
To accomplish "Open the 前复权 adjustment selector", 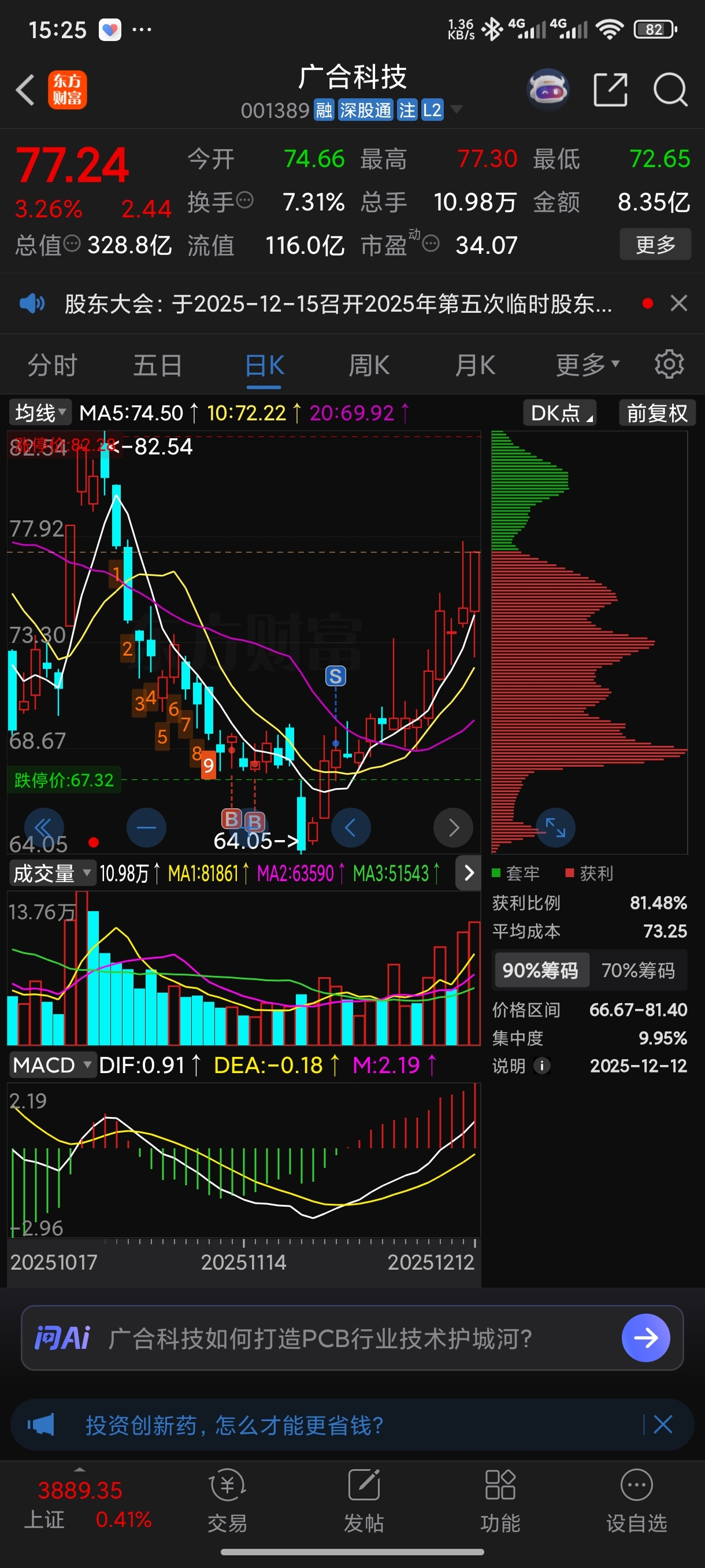I will pyautogui.click(x=657, y=413).
